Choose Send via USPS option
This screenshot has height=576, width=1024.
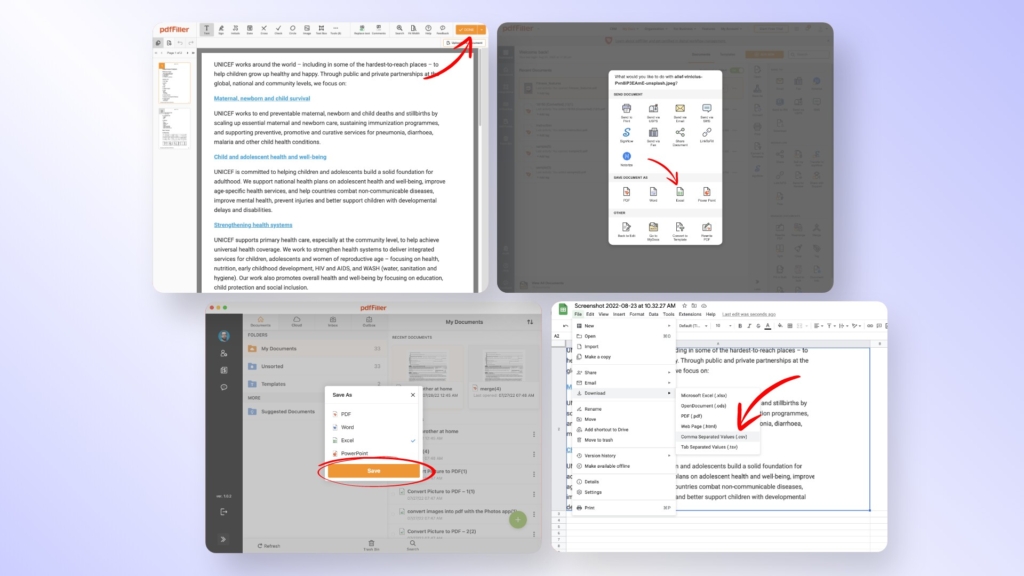(x=653, y=112)
